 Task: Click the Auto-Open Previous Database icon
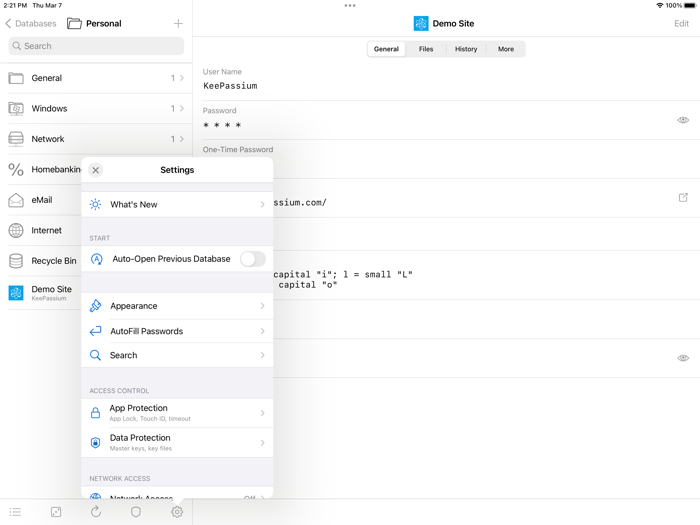point(96,259)
